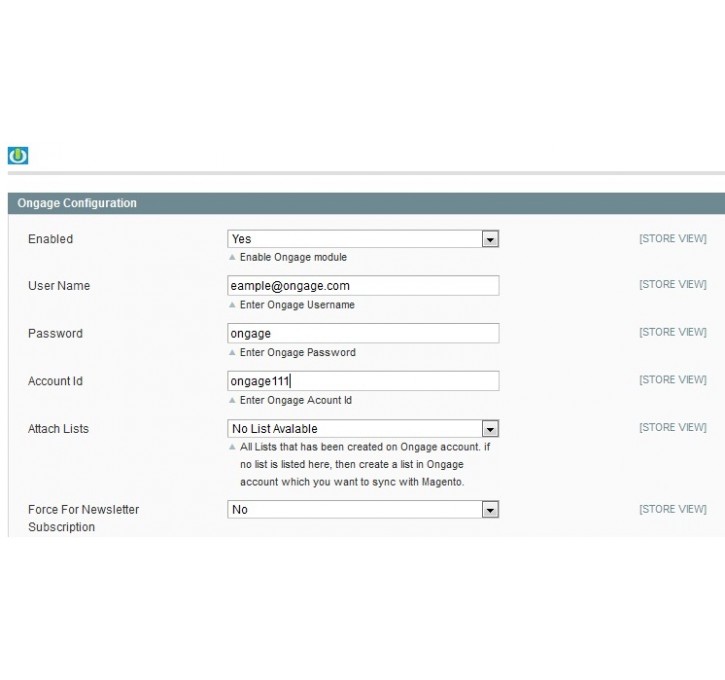Click the 'Enter Ongage Username' hint text

tap(297, 305)
